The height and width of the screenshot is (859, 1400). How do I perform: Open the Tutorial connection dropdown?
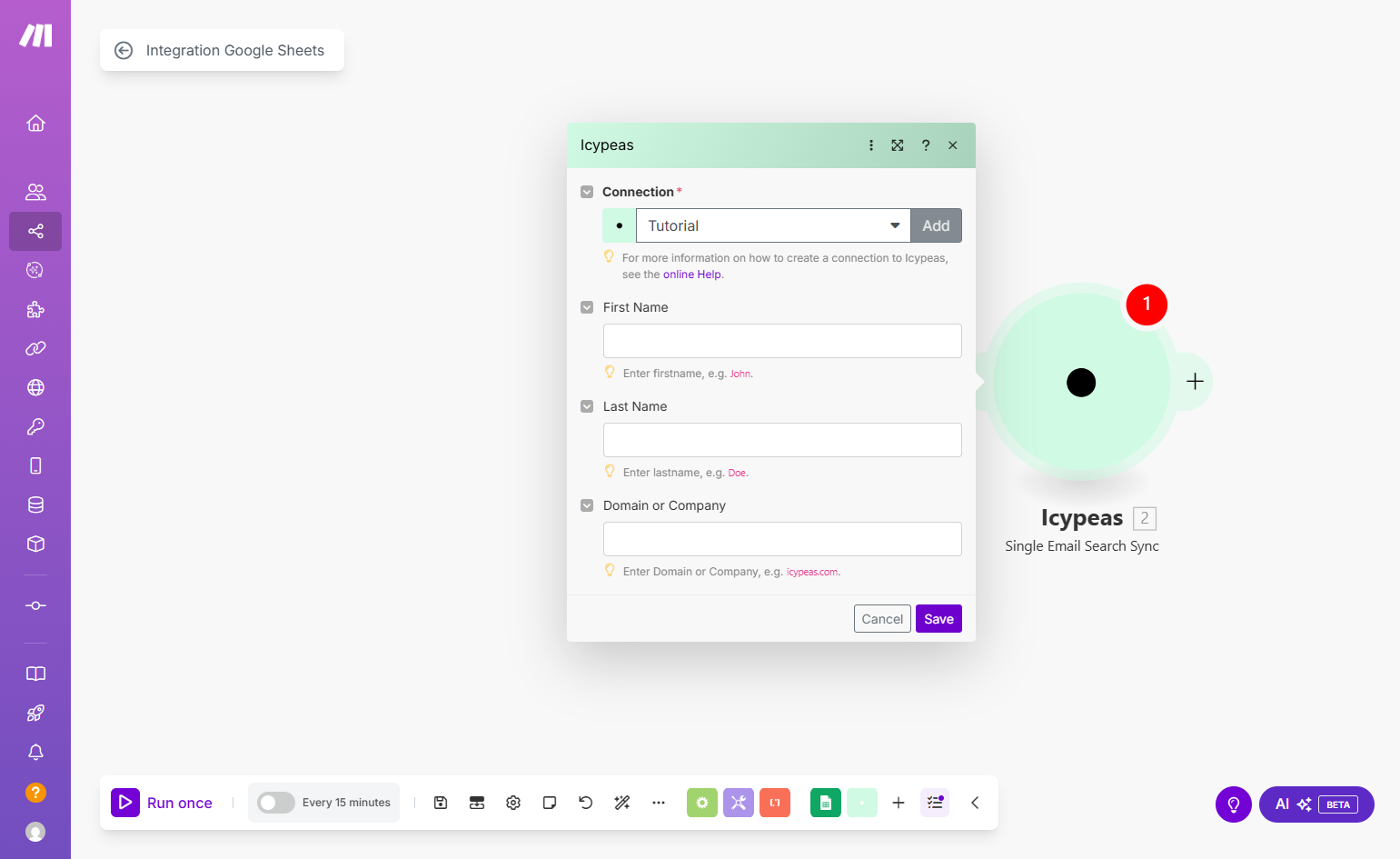tap(773, 225)
